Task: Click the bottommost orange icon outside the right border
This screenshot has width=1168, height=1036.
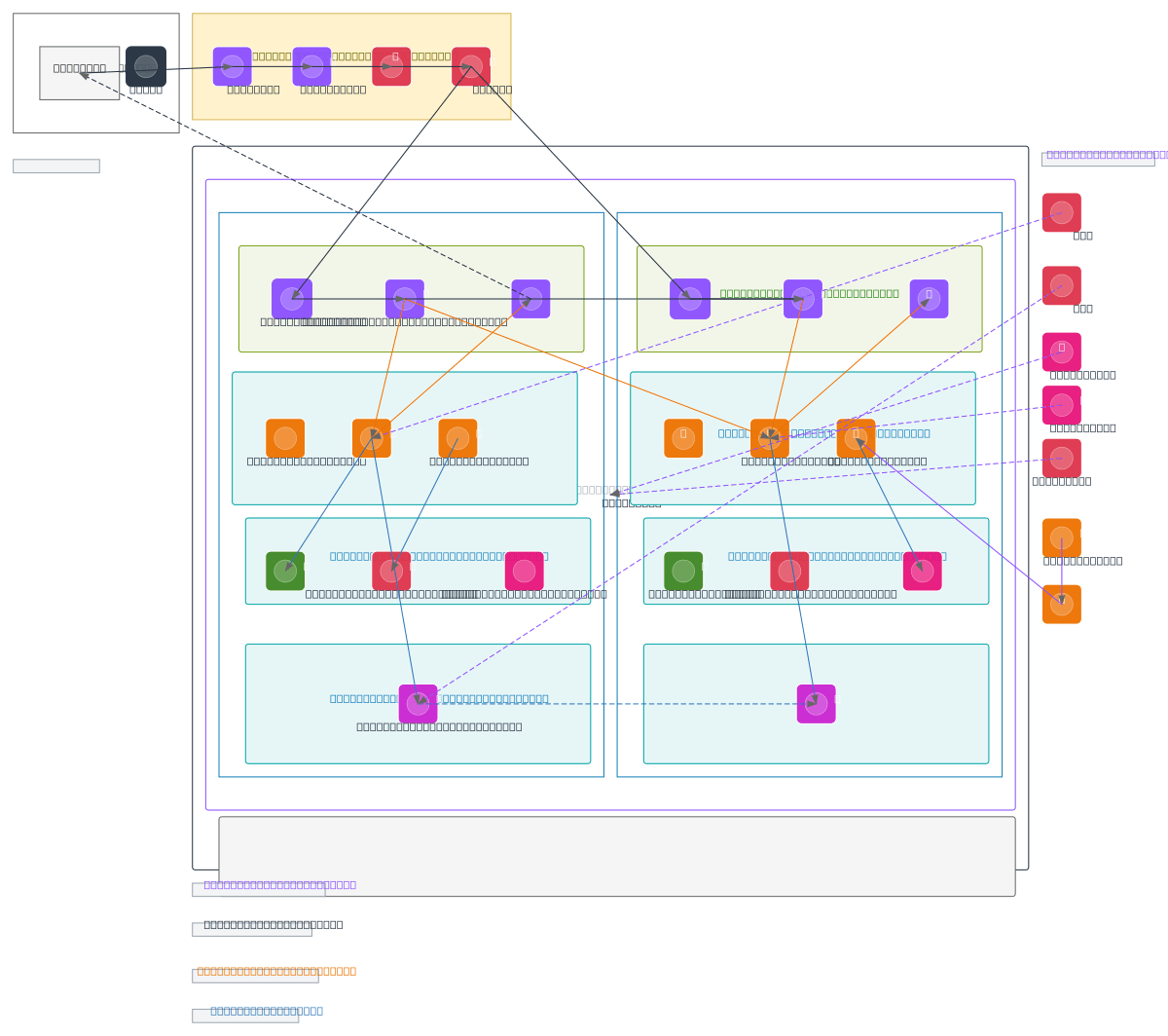Action: tap(1061, 604)
